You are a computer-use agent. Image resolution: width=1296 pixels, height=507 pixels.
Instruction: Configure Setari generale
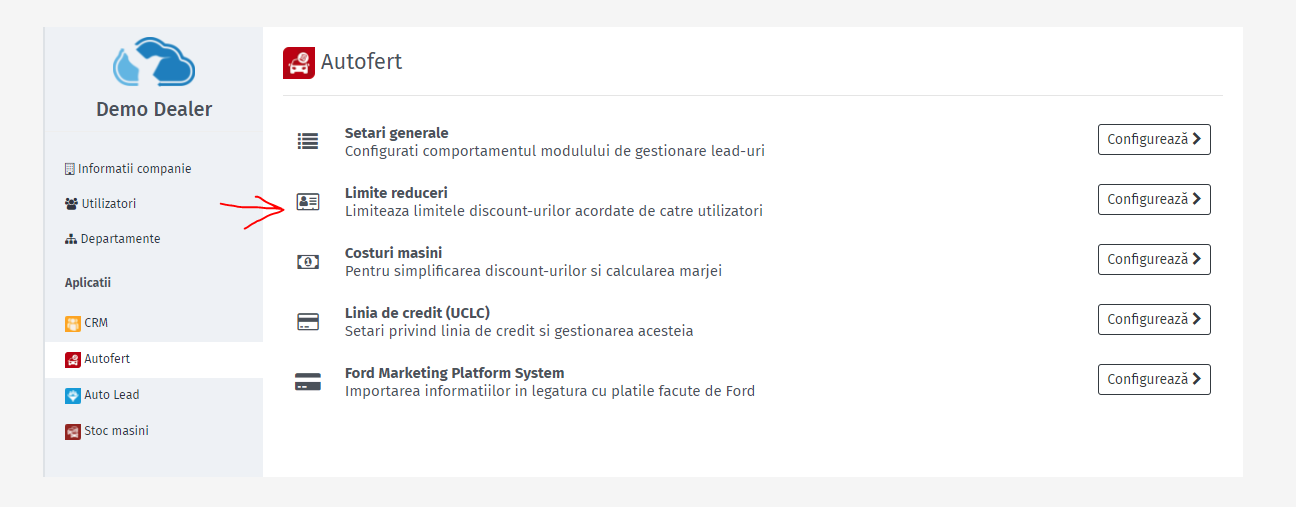pos(1154,140)
